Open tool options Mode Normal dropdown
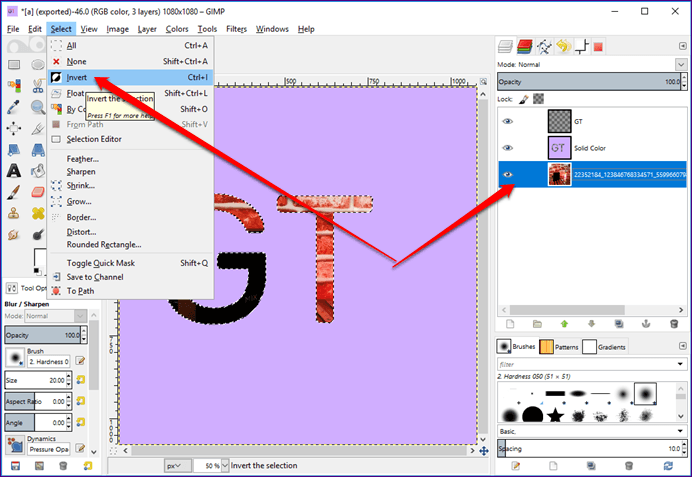 [x=55, y=316]
